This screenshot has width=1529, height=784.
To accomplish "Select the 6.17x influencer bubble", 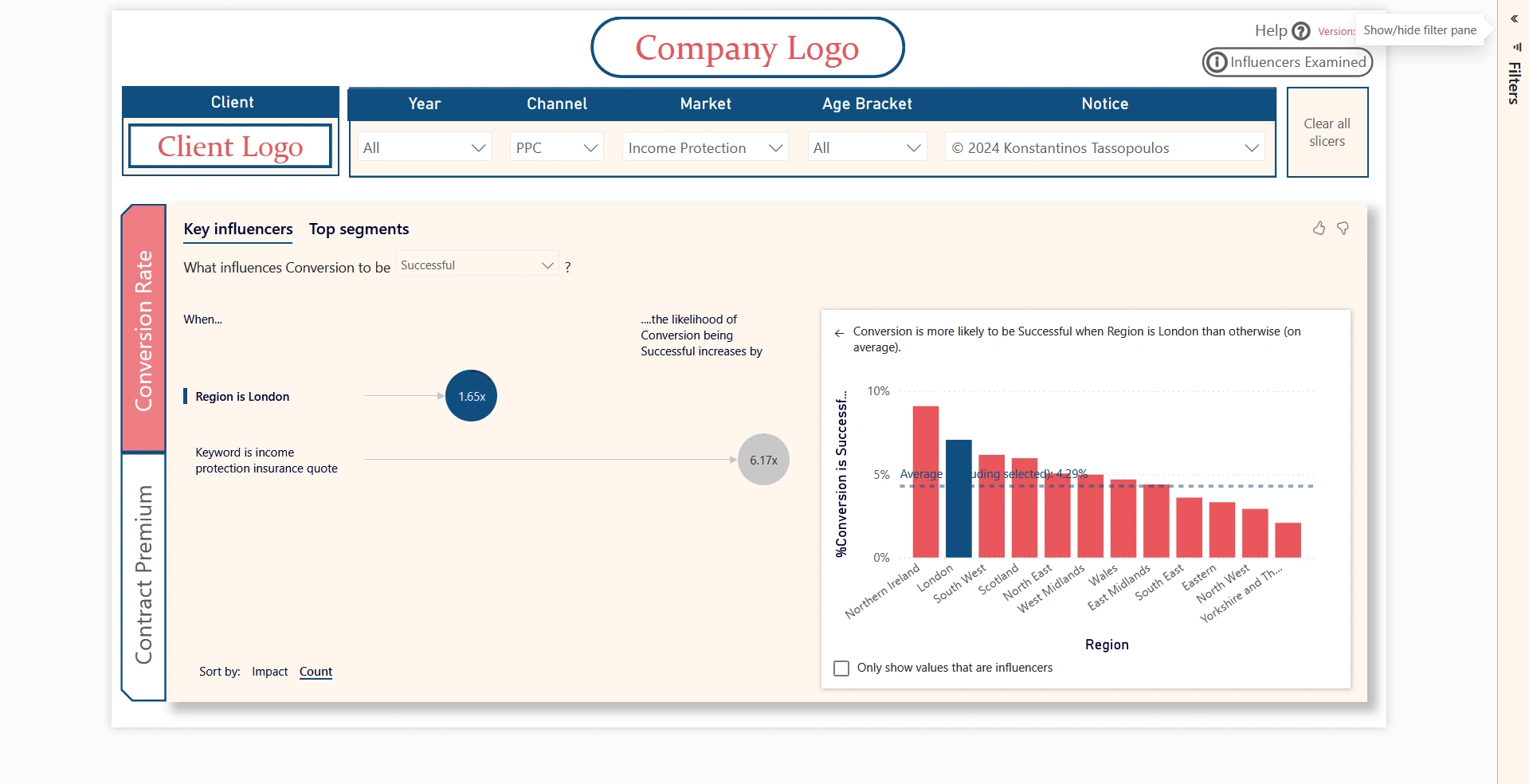I will click(763, 460).
